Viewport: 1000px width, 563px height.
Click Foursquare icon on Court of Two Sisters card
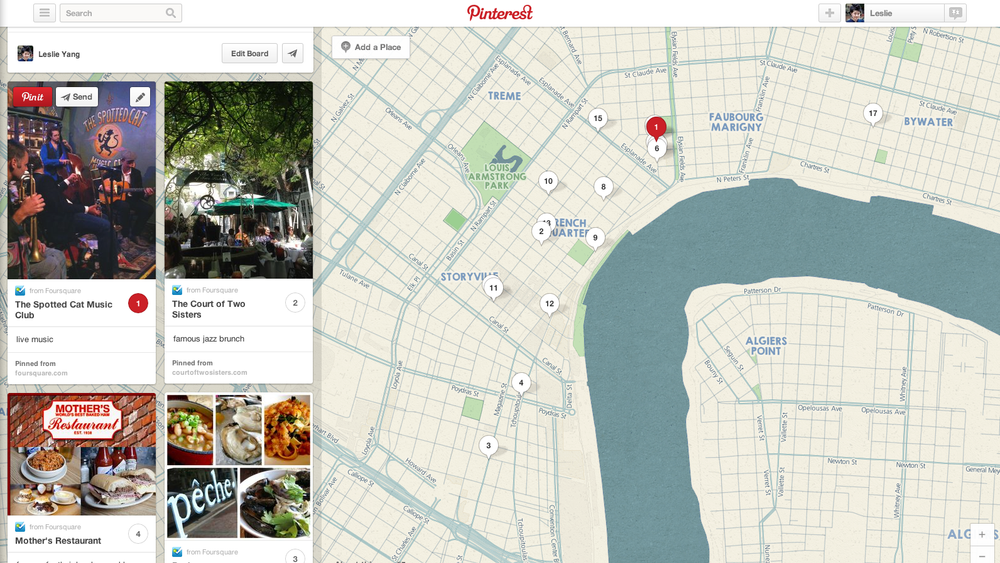[177, 290]
